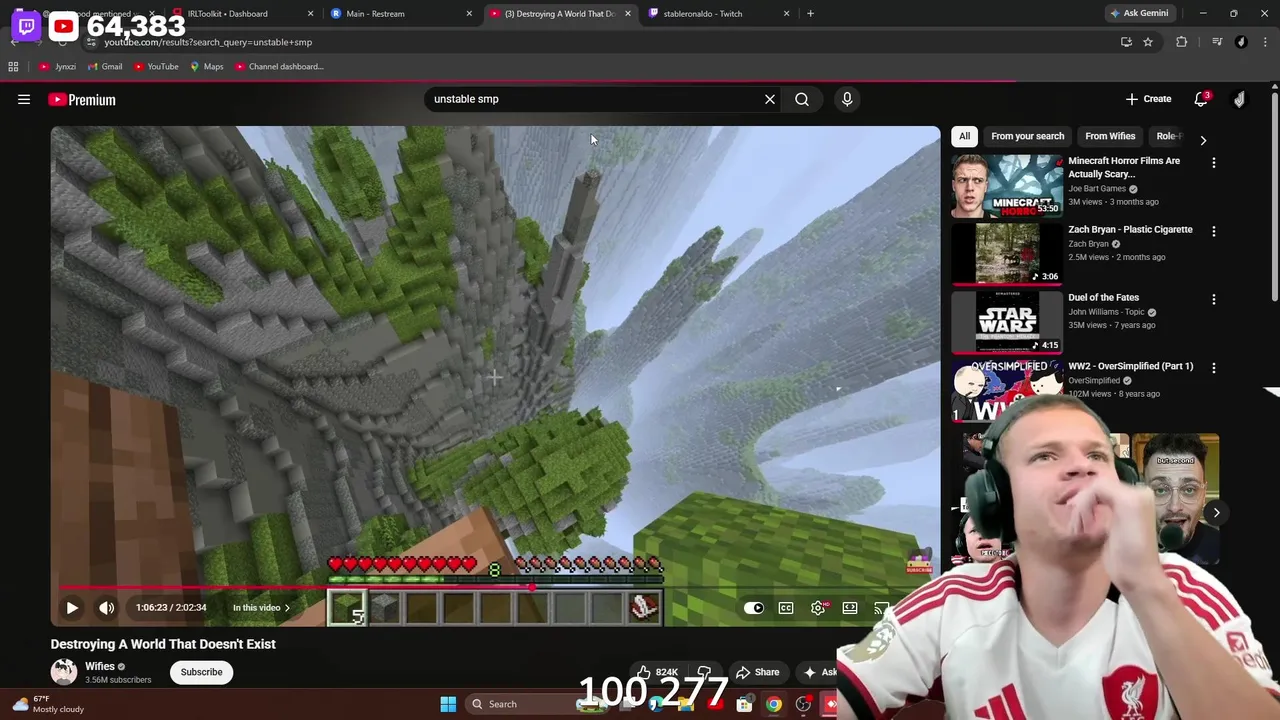Screen dimensions: 1280x720
Task: Click the Create button
Action: [x=1148, y=99]
